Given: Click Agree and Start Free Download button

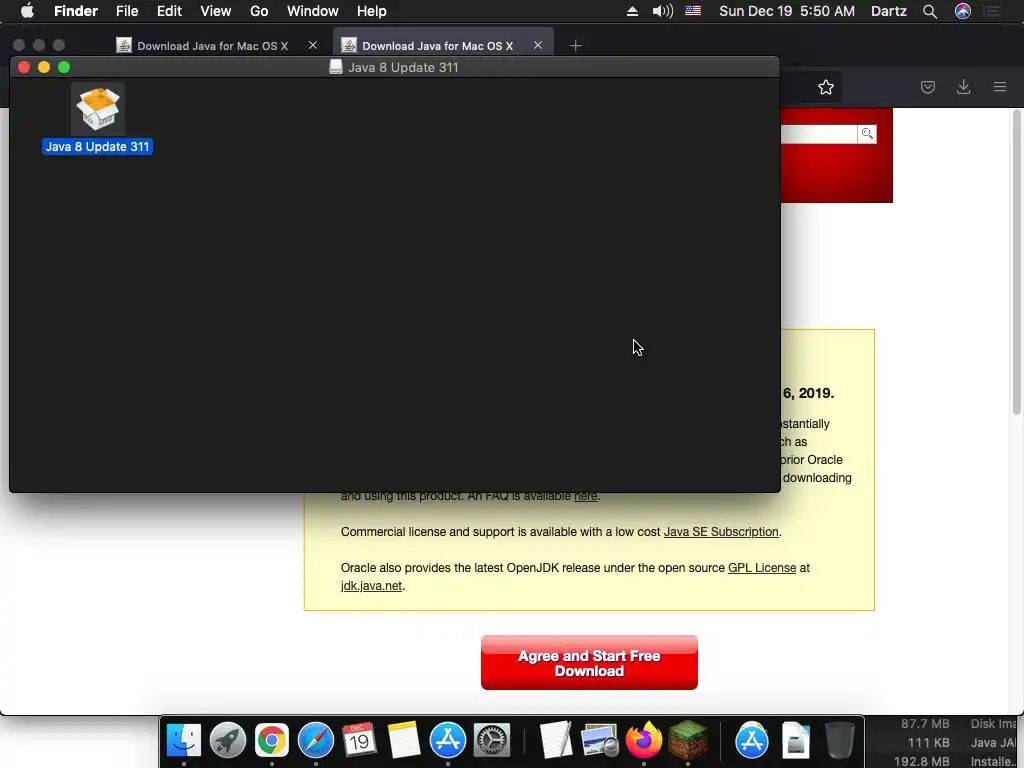Looking at the screenshot, I should [589, 663].
